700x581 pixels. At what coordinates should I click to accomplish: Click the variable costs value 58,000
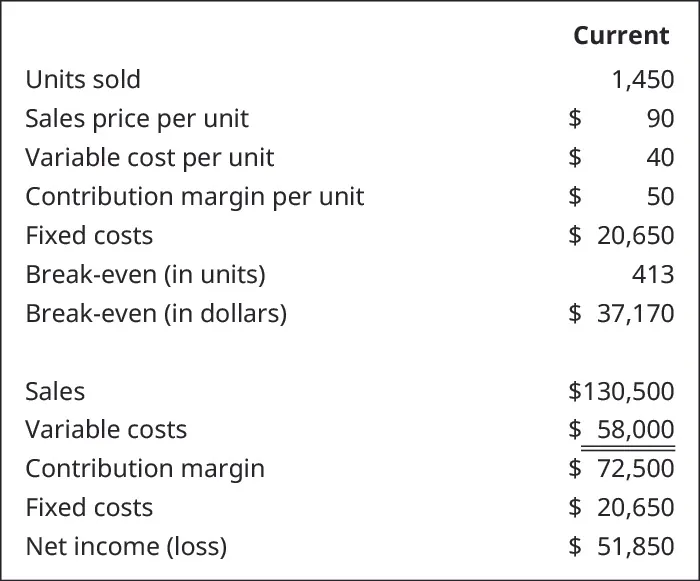coord(635,430)
